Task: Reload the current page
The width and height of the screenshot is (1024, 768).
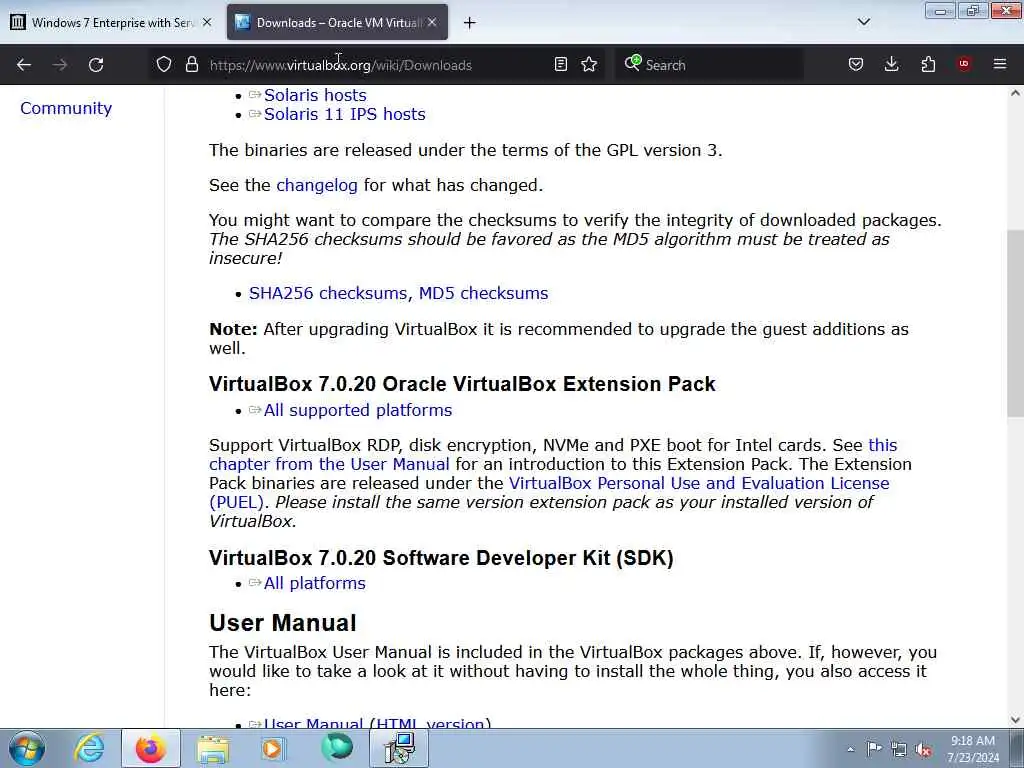Action: click(96, 65)
